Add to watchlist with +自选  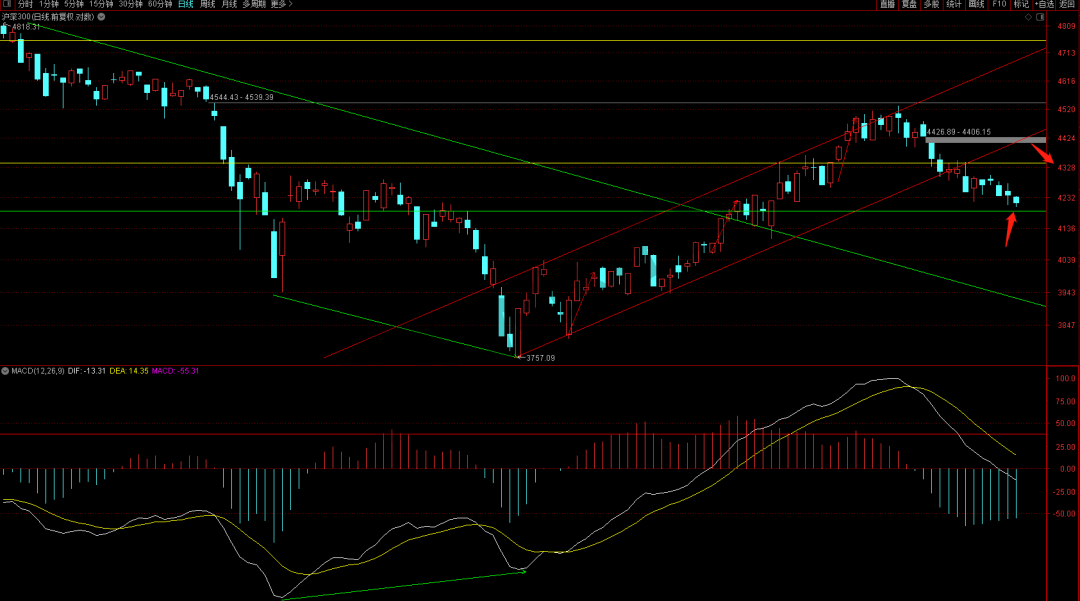tap(1045, 4)
